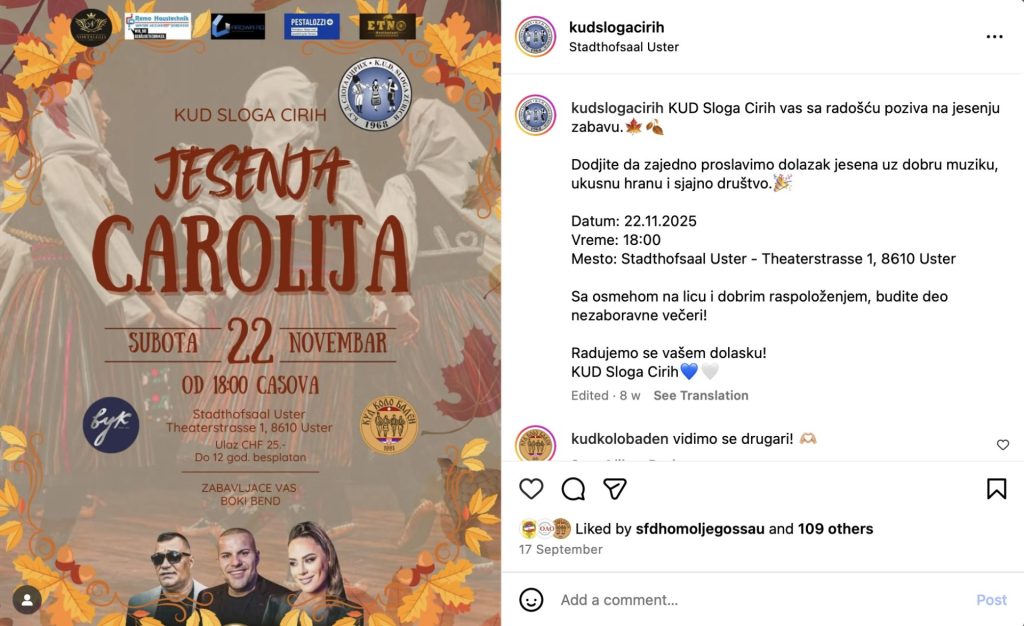Share the post via paper plane icon
The width and height of the screenshot is (1024, 626).
click(615, 489)
